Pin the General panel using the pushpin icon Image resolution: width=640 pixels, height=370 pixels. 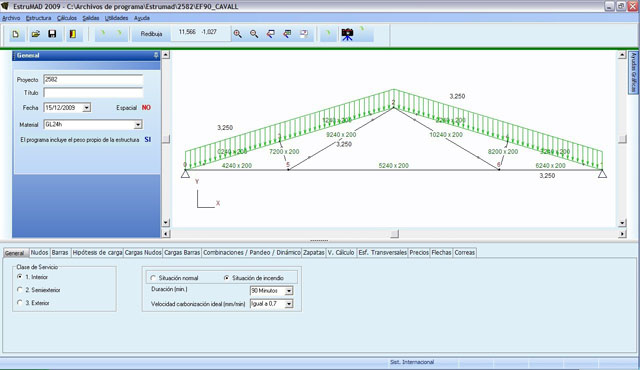[x=156, y=55]
